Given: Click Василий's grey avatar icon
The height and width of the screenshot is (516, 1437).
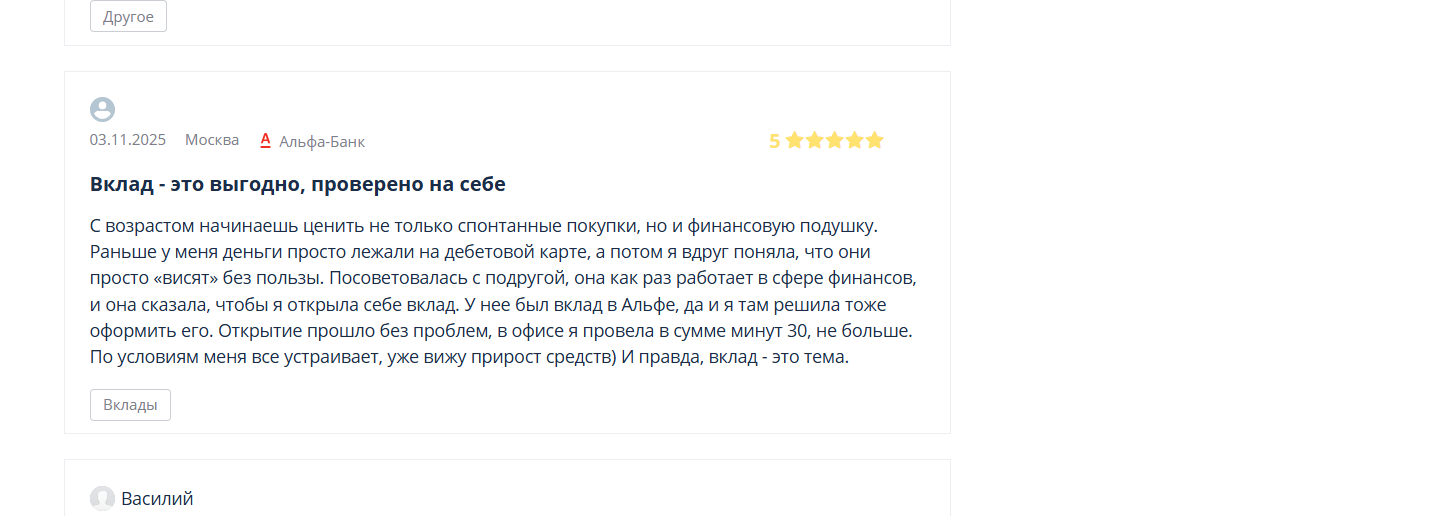Looking at the screenshot, I should point(102,498).
